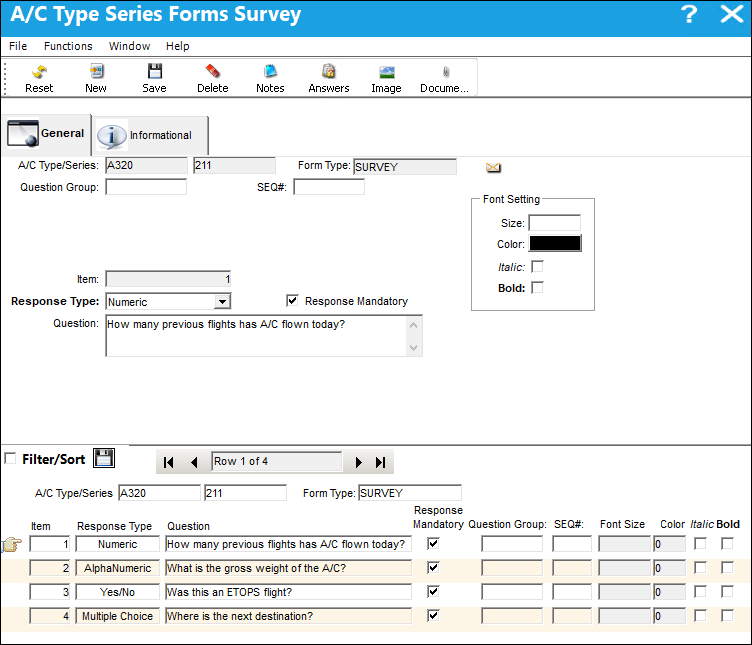Click the Question Group input field
The width and height of the screenshot is (752, 645).
point(146,187)
